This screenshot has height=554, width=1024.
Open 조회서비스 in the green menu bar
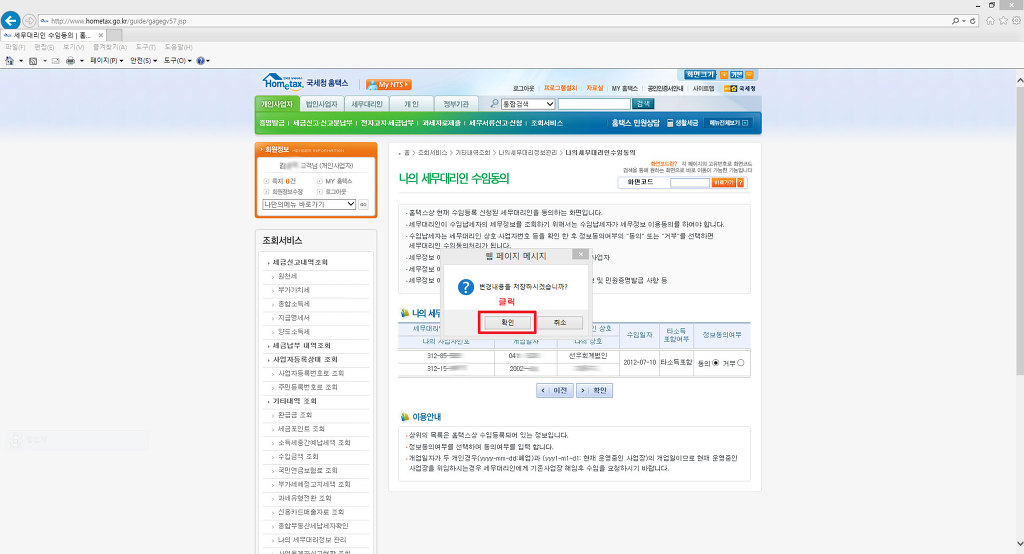547,123
